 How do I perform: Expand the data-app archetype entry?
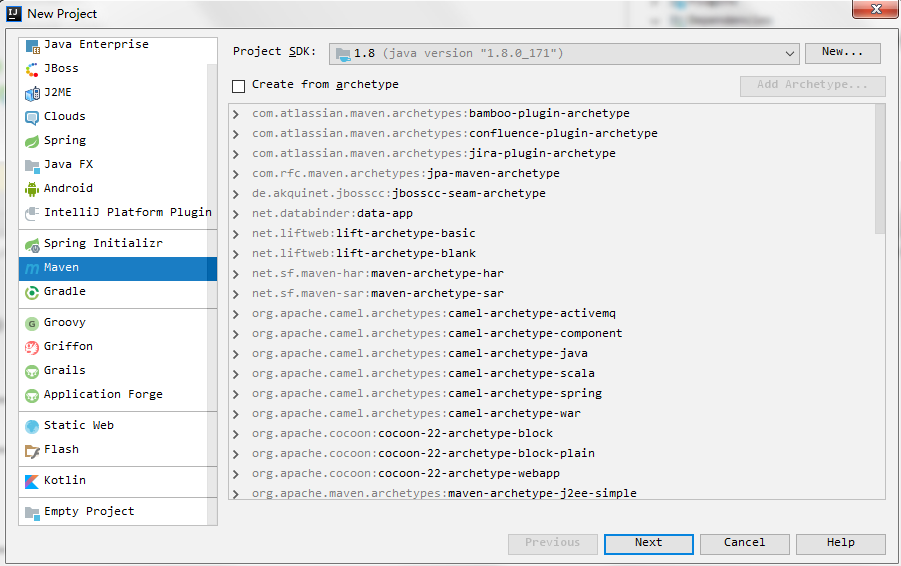236,214
